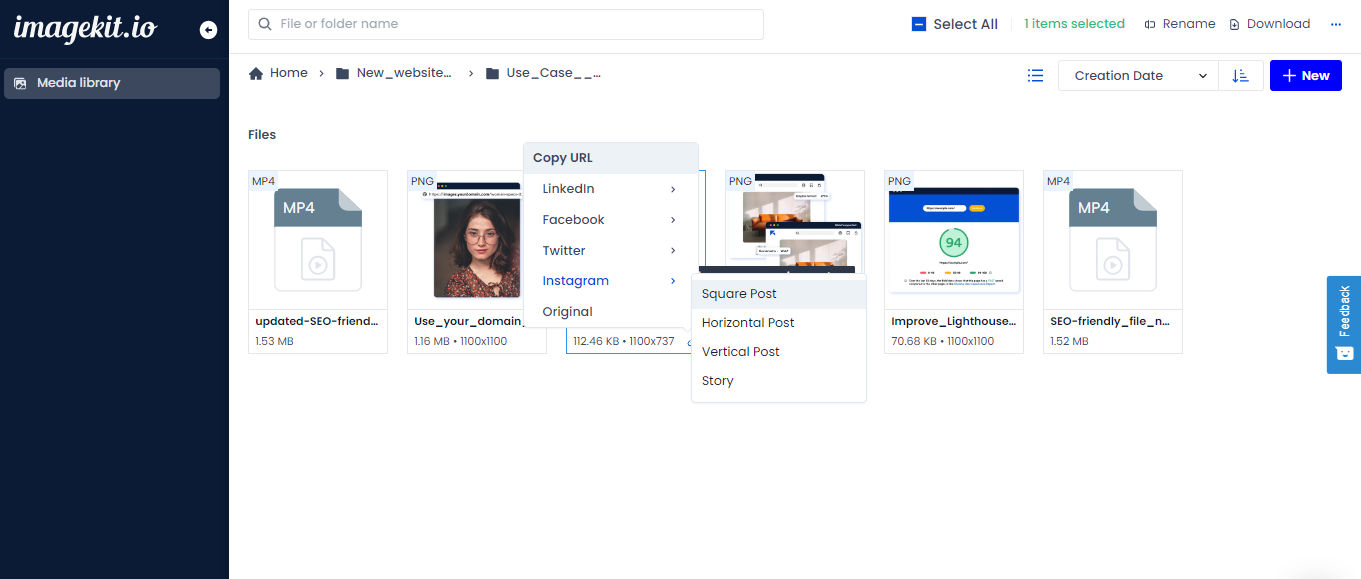Click the SEO-friendly_file_n file name
This screenshot has height=579, width=1361.
pyautogui.click(x=1110, y=321)
